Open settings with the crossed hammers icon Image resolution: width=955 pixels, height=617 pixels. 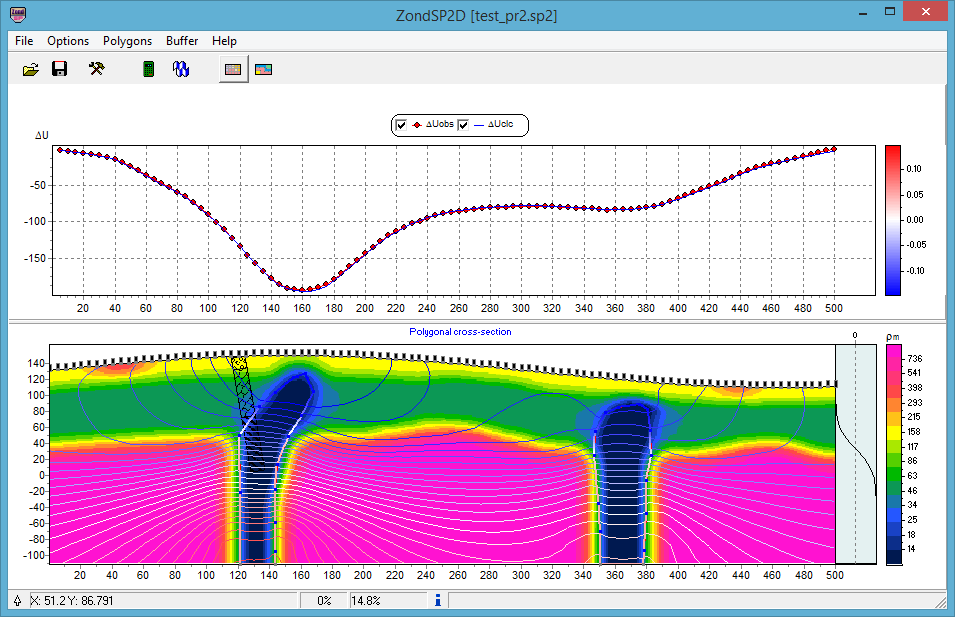point(97,69)
